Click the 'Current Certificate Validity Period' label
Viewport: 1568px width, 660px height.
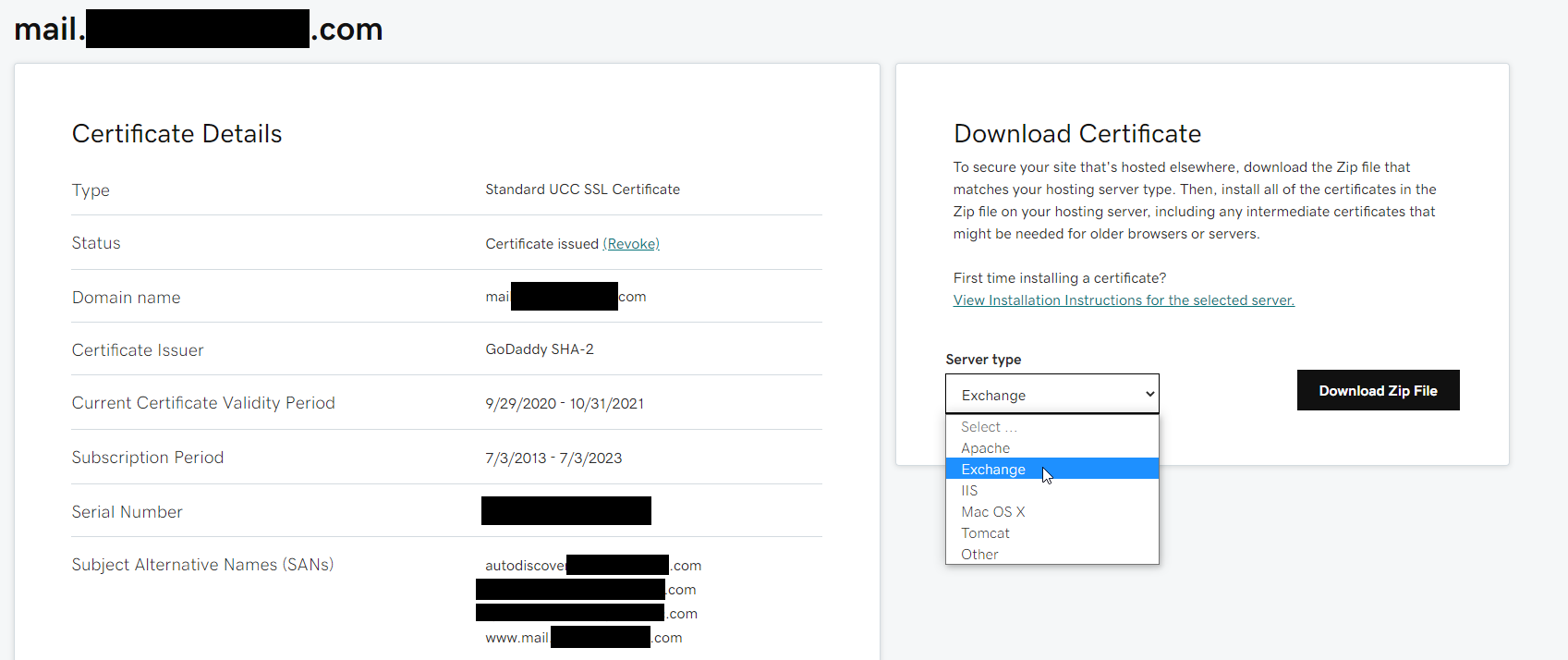click(203, 403)
